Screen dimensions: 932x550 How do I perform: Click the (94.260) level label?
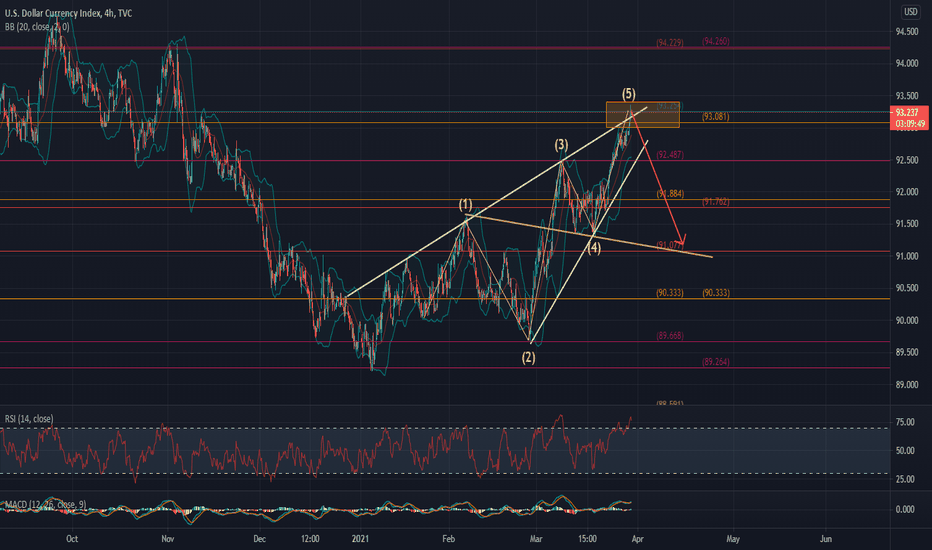click(x=716, y=41)
